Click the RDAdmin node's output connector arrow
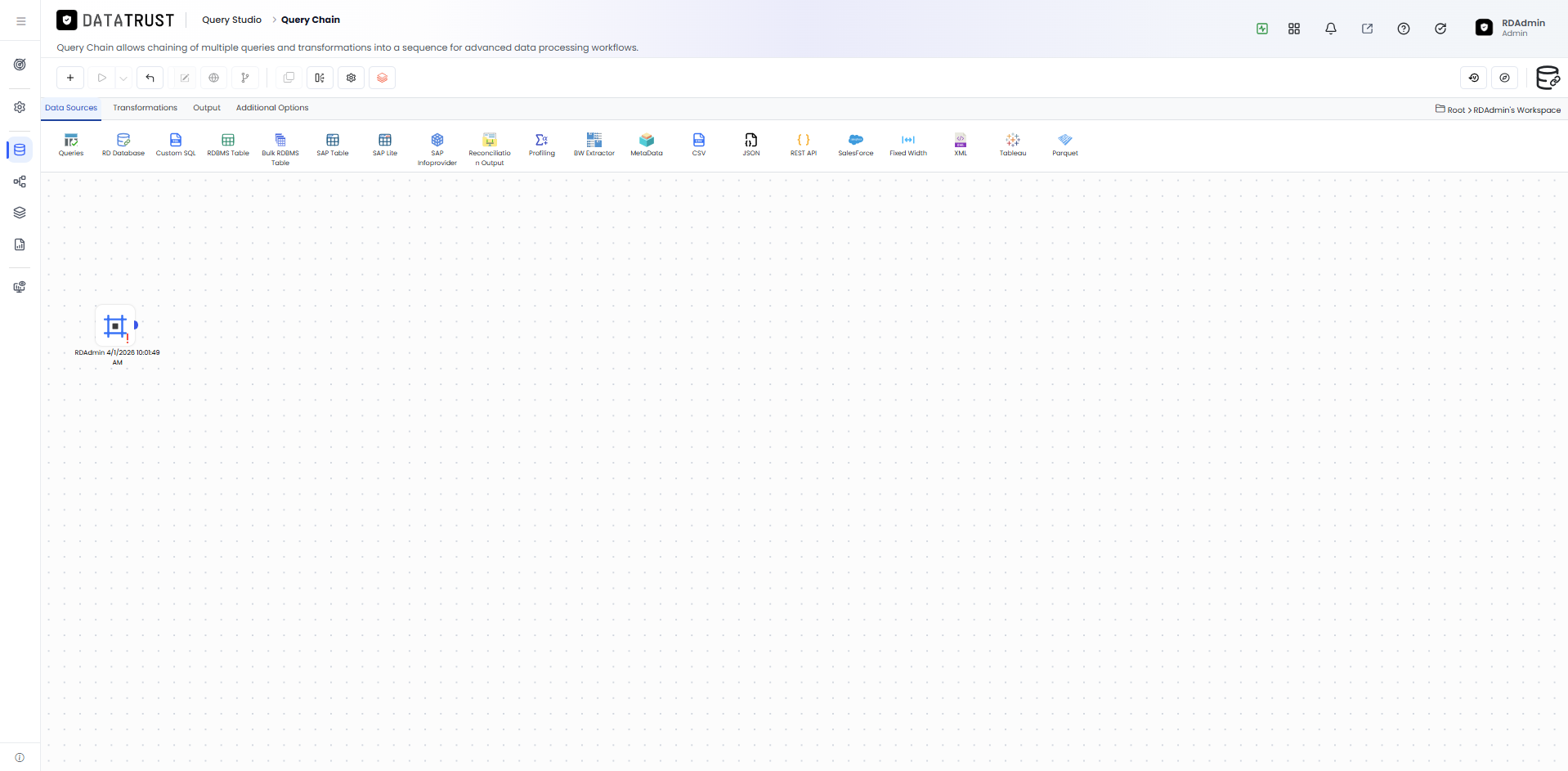The width and height of the screenshot is (1568, 771). tap(136, 325)
